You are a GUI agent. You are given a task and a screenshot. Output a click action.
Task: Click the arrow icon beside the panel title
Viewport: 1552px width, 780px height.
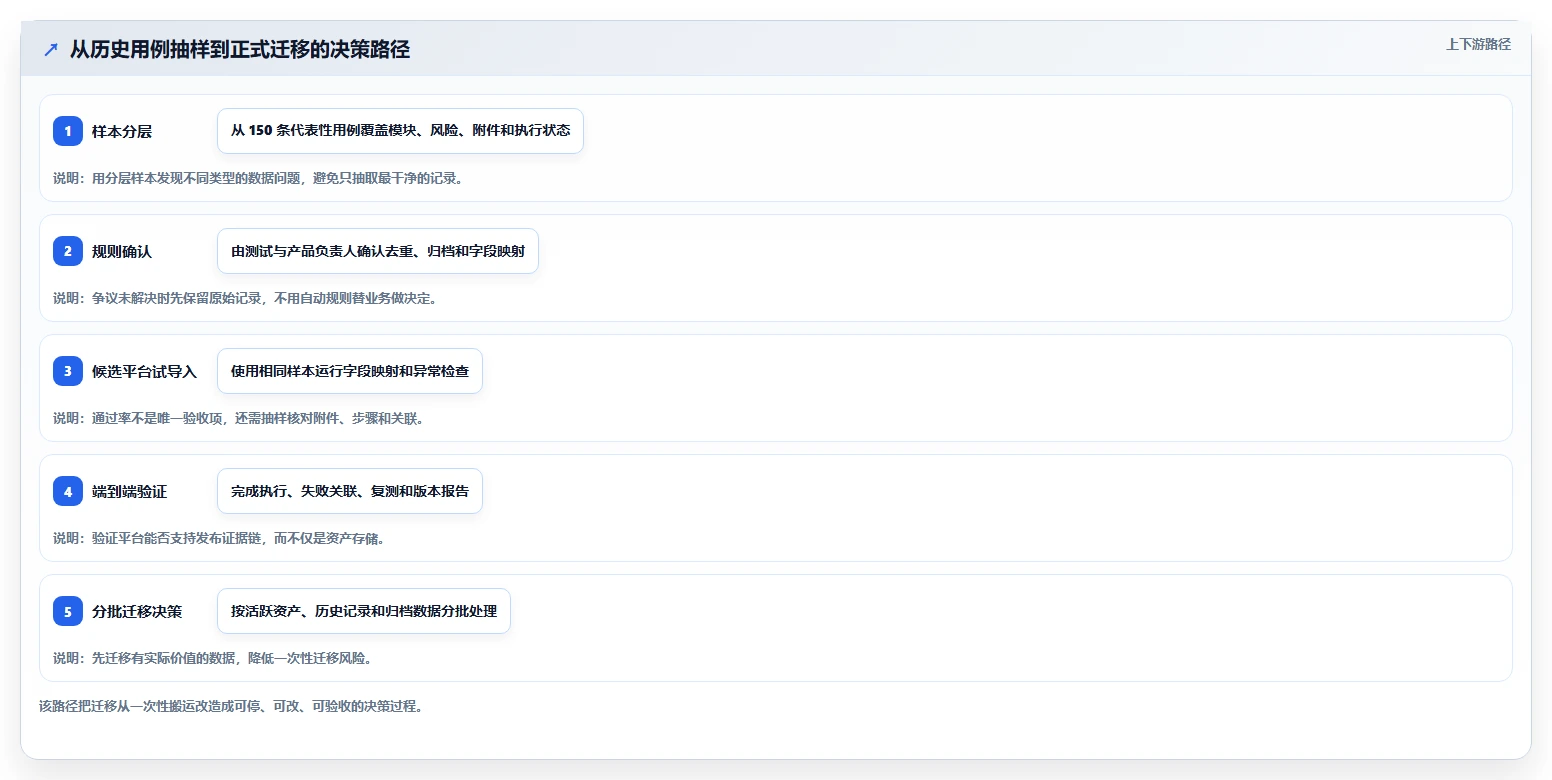coord(51,50)
